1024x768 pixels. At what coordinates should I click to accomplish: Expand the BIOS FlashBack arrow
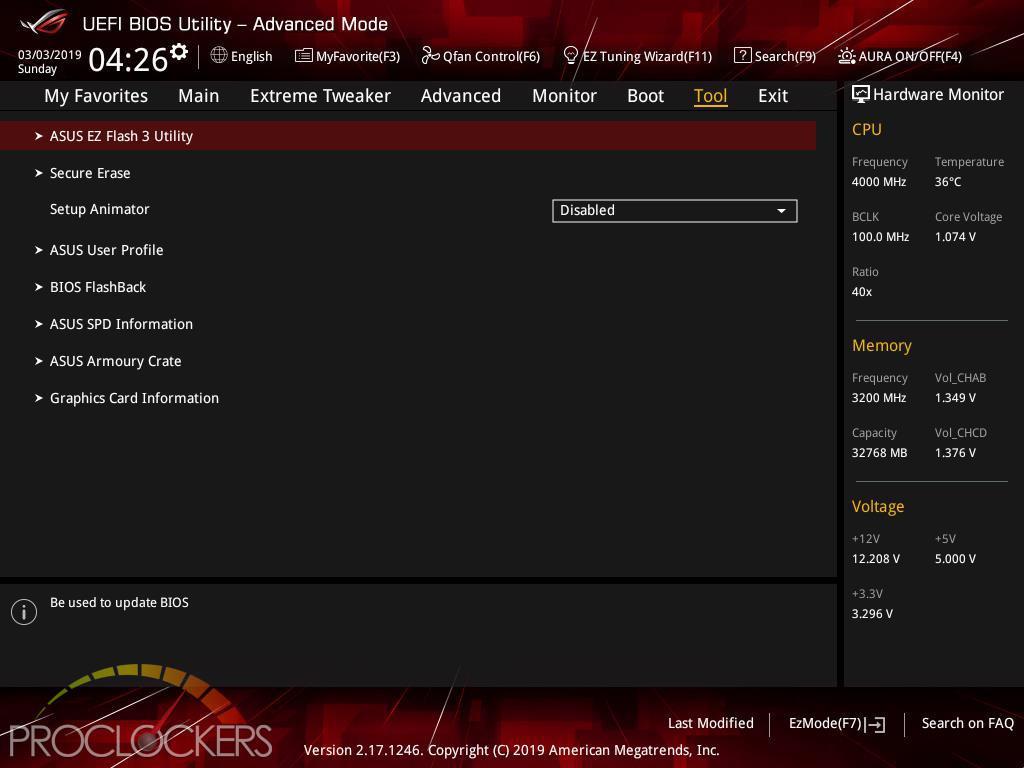[39, 287]
